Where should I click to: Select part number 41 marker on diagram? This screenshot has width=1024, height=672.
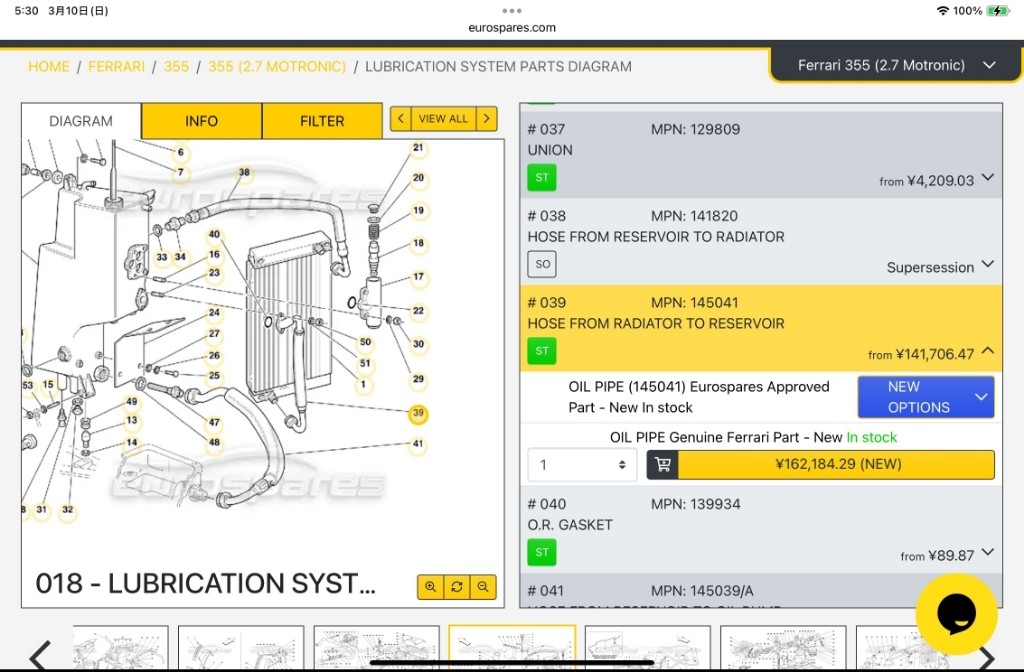click(418, 444)
